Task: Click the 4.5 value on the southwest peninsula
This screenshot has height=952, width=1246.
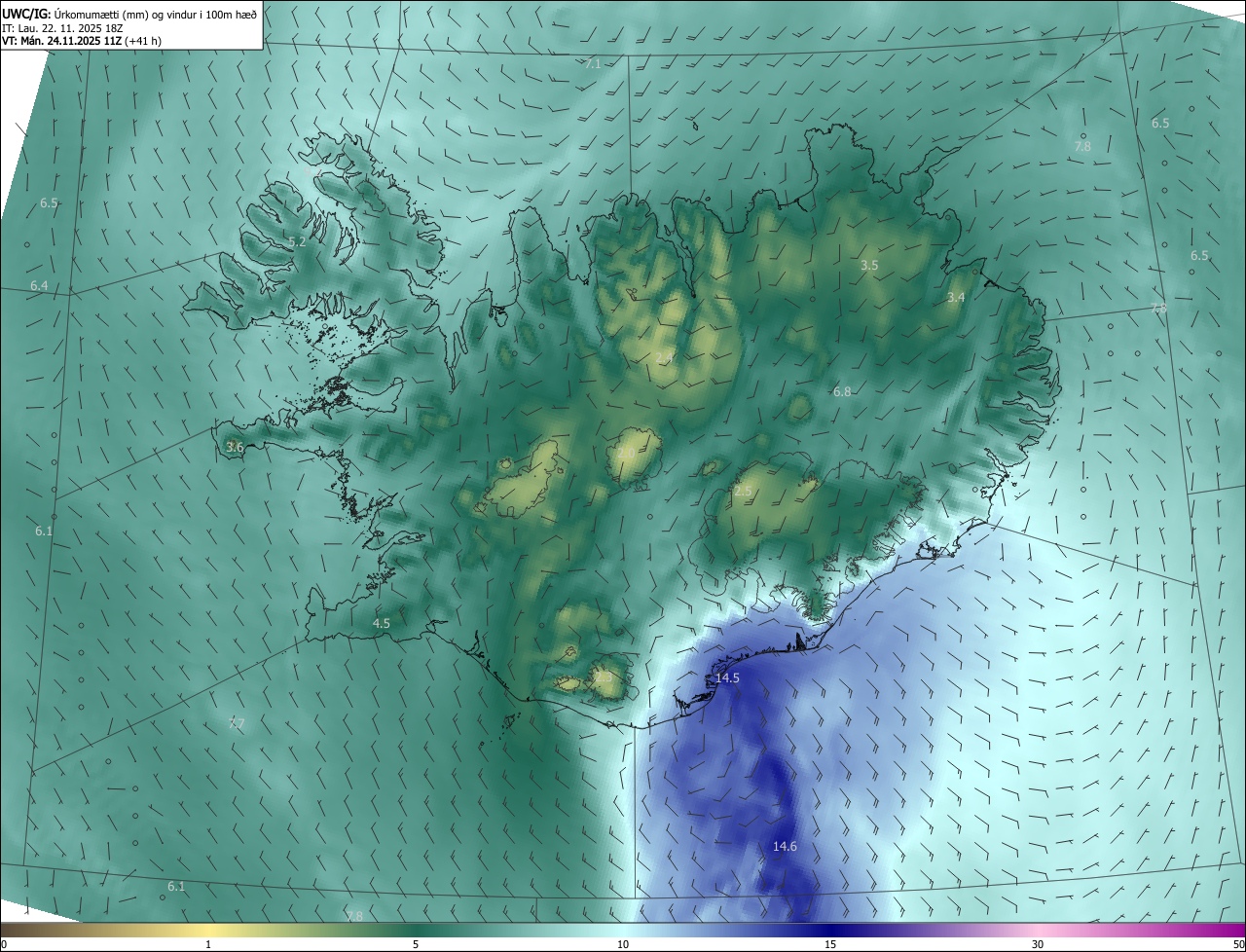Action: click(381, 623)
